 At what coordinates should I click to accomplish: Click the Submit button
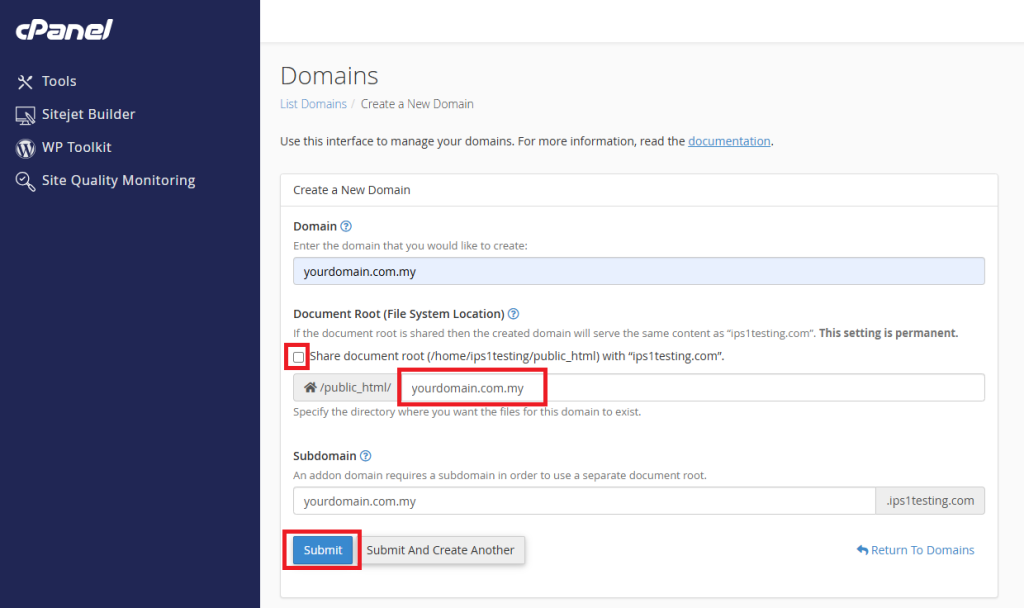pyautogui.click(x=322, y=549)
